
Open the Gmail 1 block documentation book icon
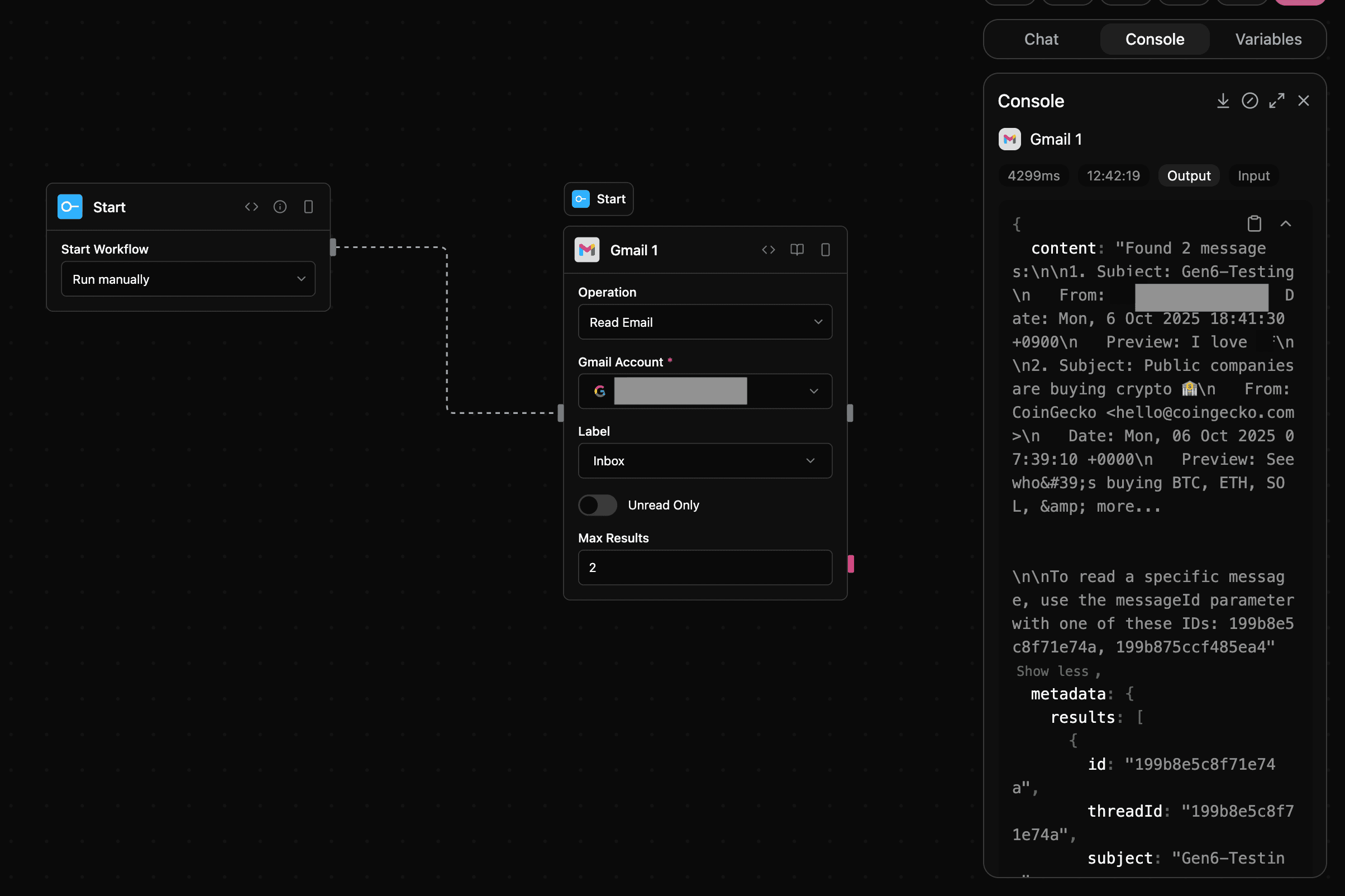[797, 250]
